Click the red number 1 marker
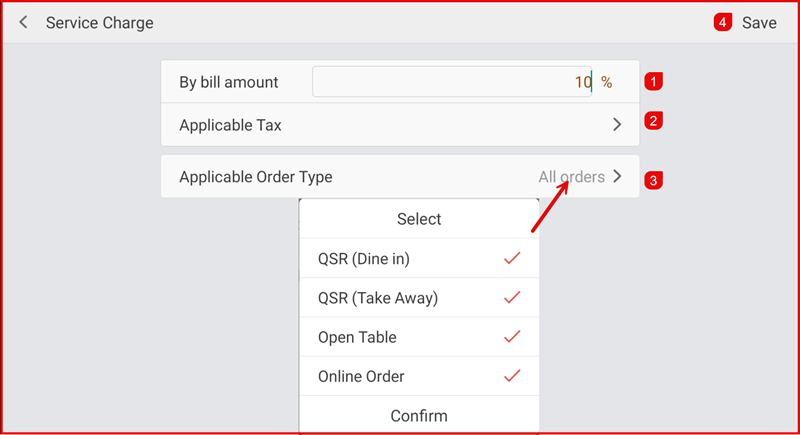Viewport: 800px width, 435px height. [653, 82]
